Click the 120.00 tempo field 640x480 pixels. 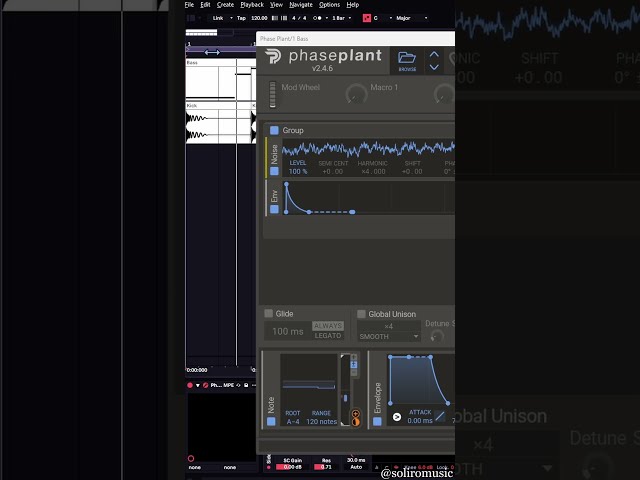(x=259, y=18)
